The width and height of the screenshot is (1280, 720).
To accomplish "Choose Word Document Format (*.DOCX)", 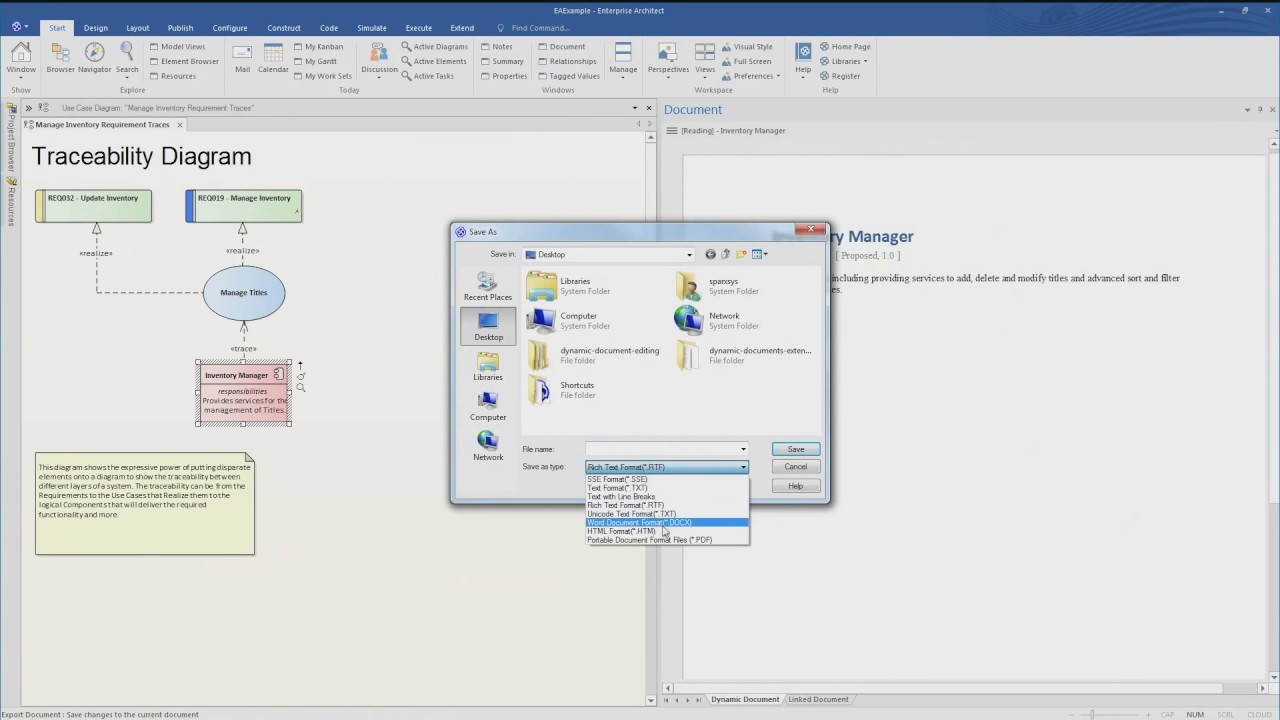I will pos(667,523).
